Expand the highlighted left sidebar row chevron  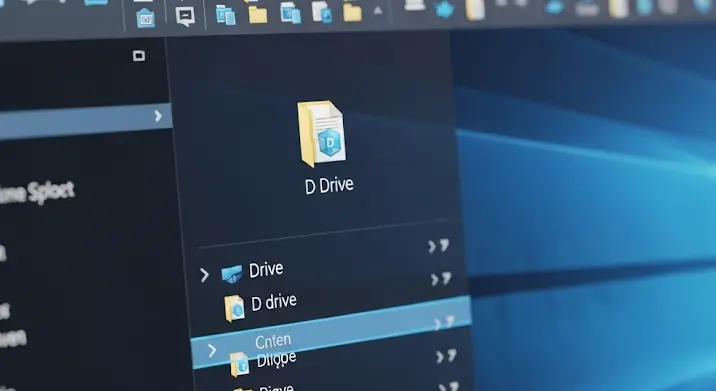(x=158, y=116)
